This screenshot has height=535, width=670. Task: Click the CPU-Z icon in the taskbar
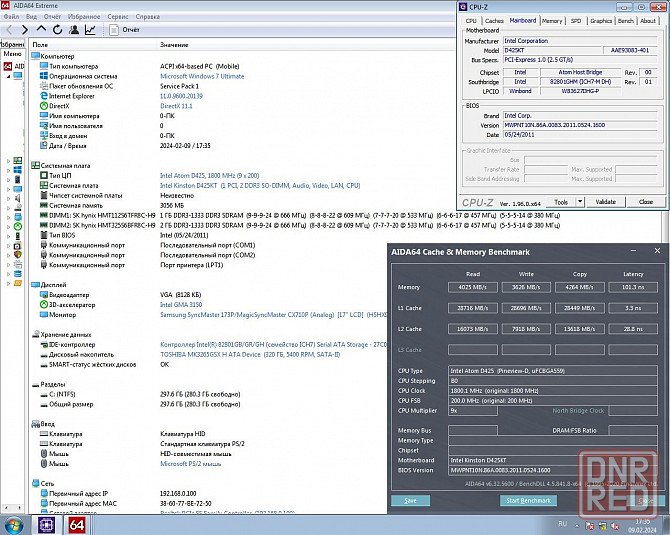(x=46, y=524)
